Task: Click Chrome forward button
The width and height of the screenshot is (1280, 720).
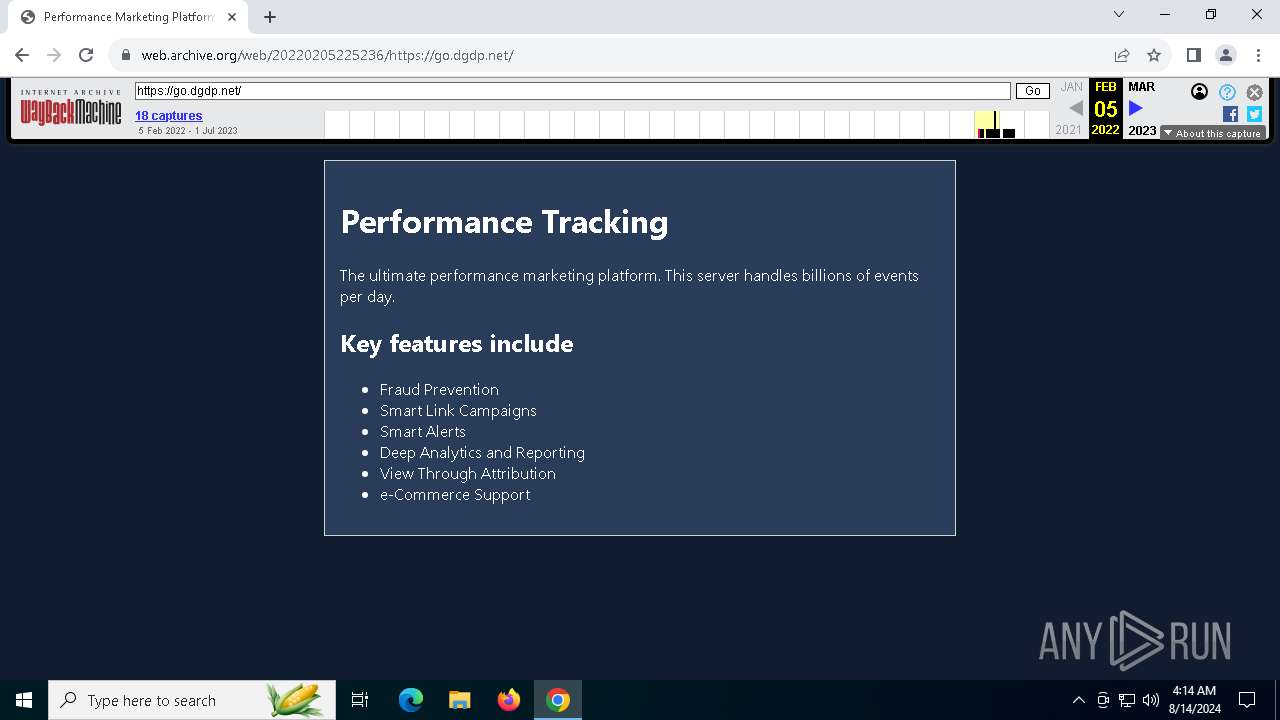Action: (x=54, y=55)
